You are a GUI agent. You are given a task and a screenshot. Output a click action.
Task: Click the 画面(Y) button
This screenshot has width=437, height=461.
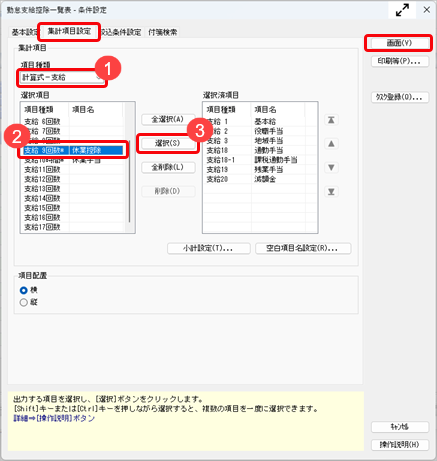(x=399, y=43)
